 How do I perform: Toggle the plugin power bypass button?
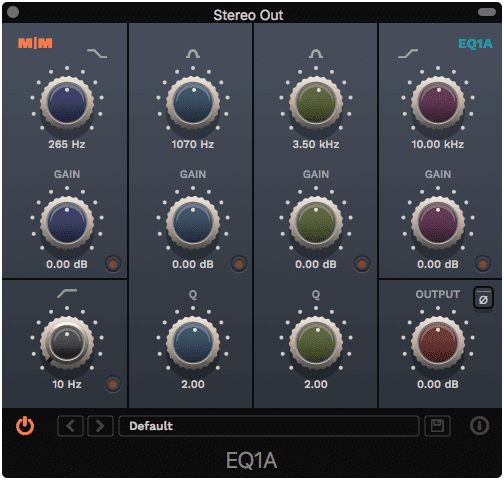point(25,426)
